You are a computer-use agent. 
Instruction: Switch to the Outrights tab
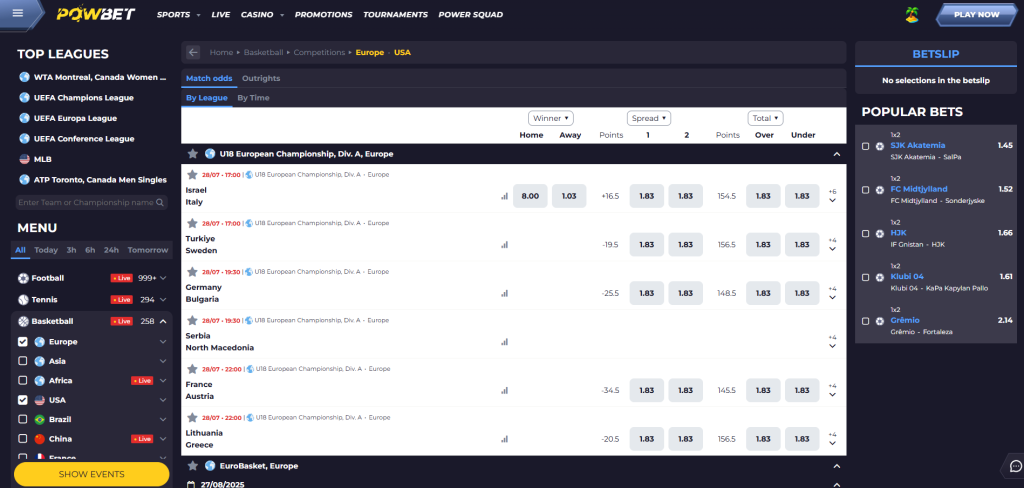[261, 78]
